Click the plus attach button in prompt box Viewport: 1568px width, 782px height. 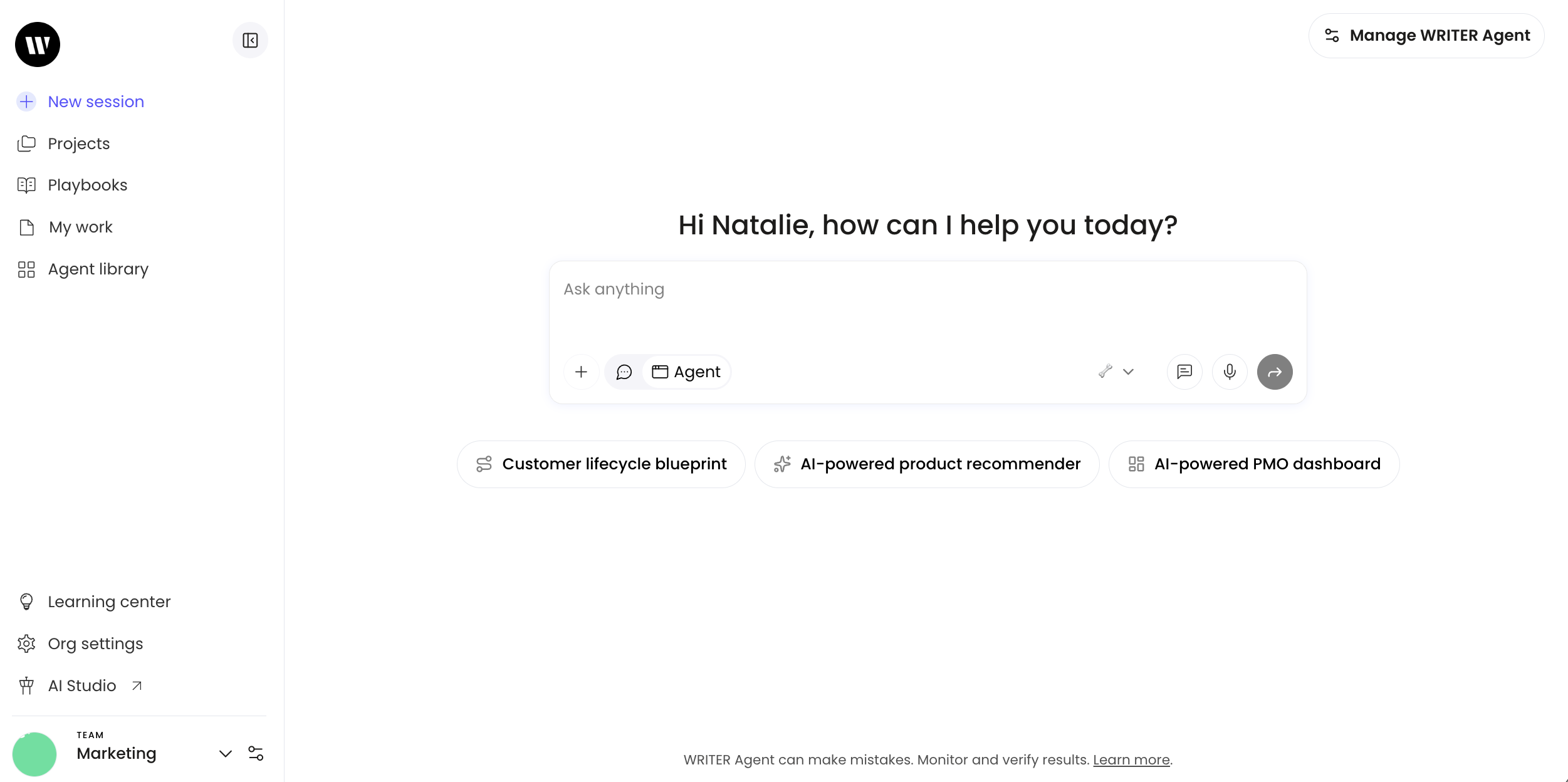pyautogui.click(x=581, y=372)
